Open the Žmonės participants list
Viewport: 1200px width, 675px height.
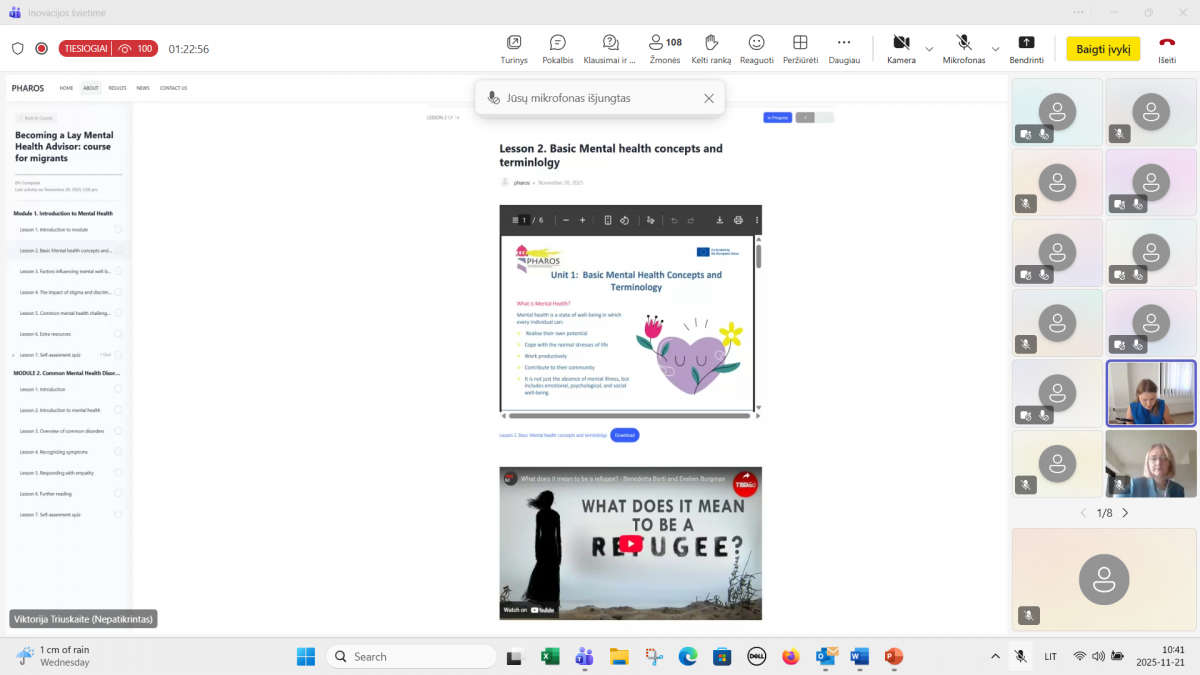[x=664, y=43]
